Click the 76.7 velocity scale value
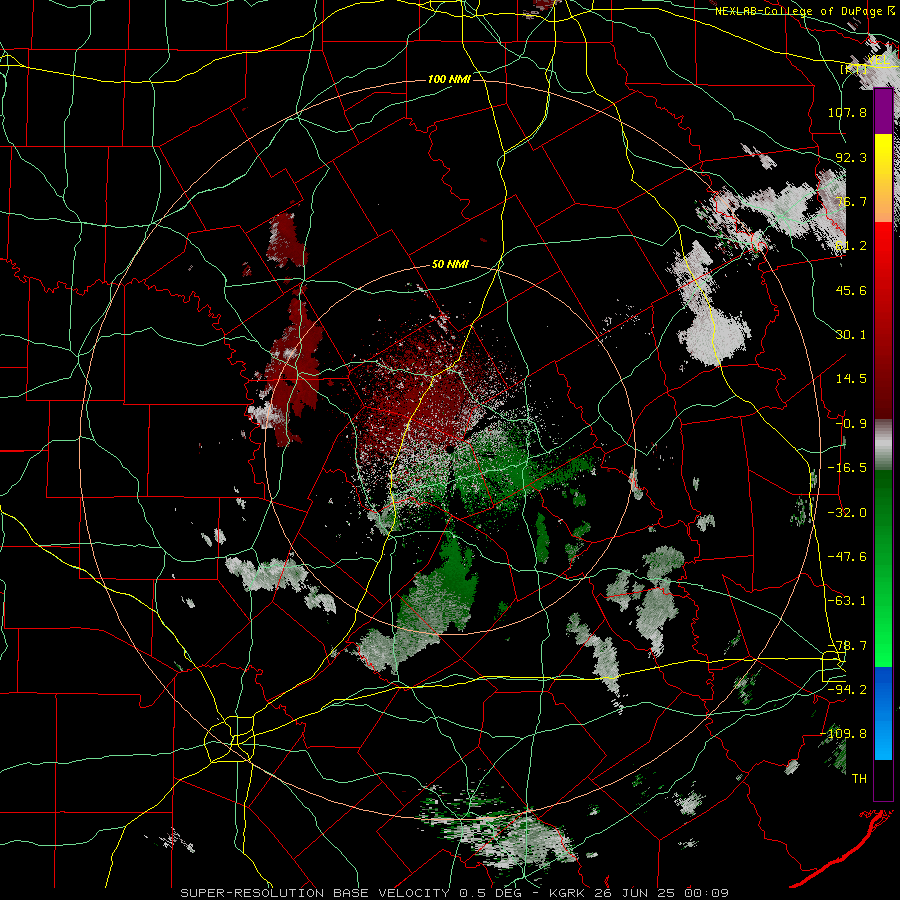This screenshot has width=900, height=900. coord(851,201)
